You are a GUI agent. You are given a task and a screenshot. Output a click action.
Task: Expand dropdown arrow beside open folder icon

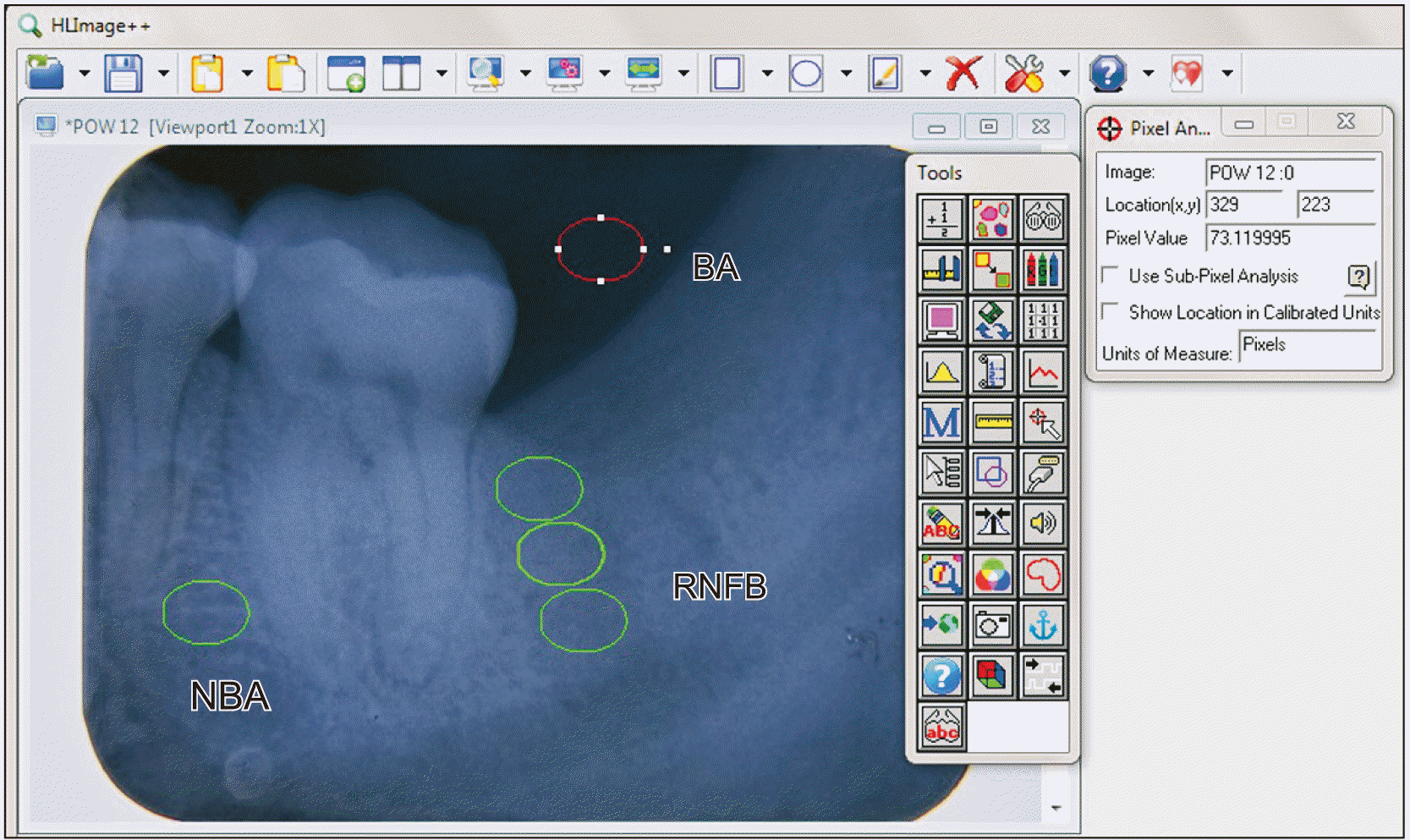pos(85,74)
